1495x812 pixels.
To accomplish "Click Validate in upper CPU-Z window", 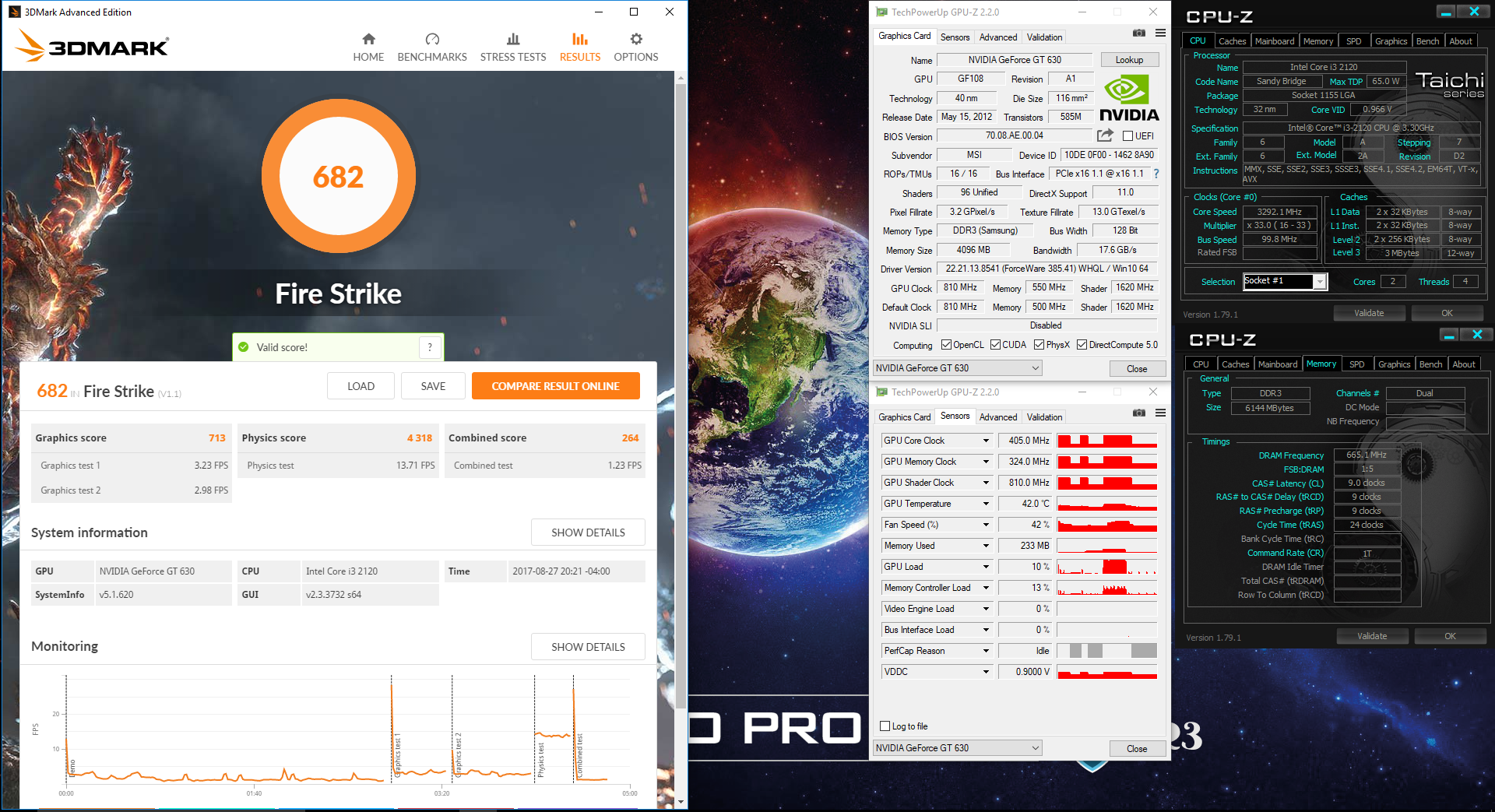I will (x=1369, y=313).
